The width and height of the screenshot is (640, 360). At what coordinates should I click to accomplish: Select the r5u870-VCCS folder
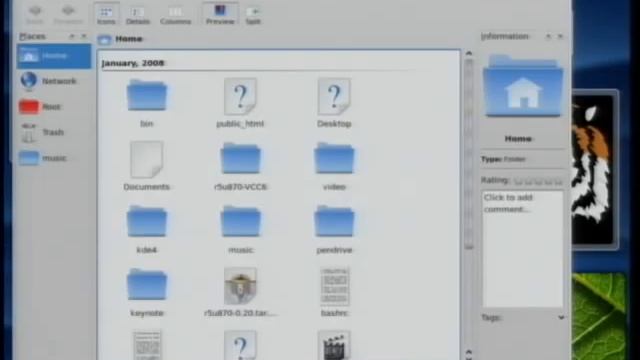[240, 167]
